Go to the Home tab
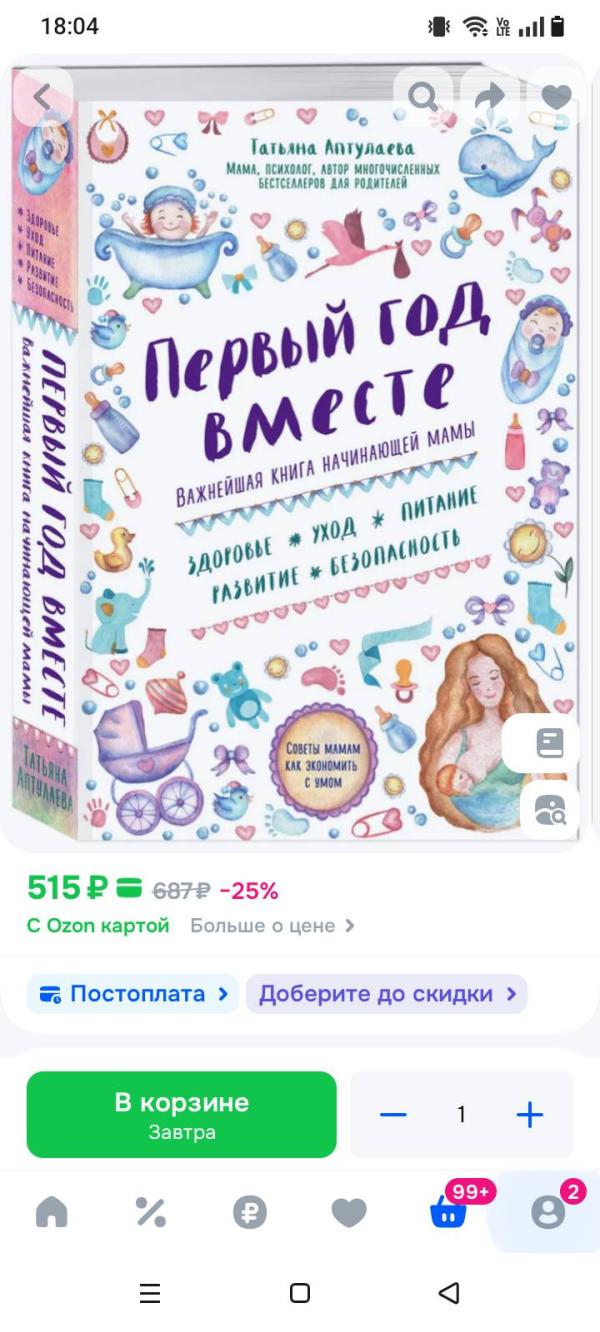Viewport: 600px width, 1332px height. 51,1212
